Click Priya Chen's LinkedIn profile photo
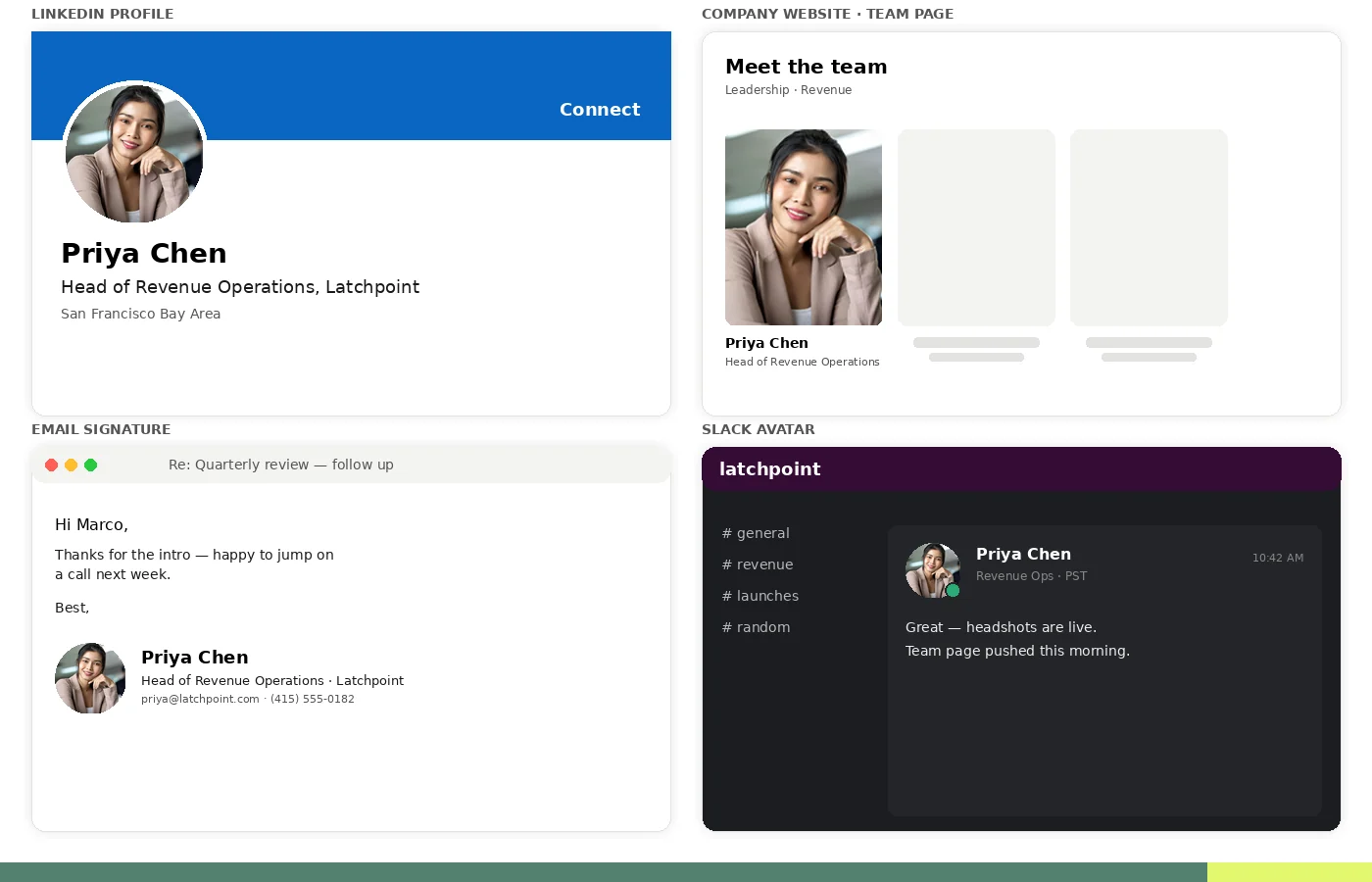The image size is (1372, 882). click(x=134, y=152)
